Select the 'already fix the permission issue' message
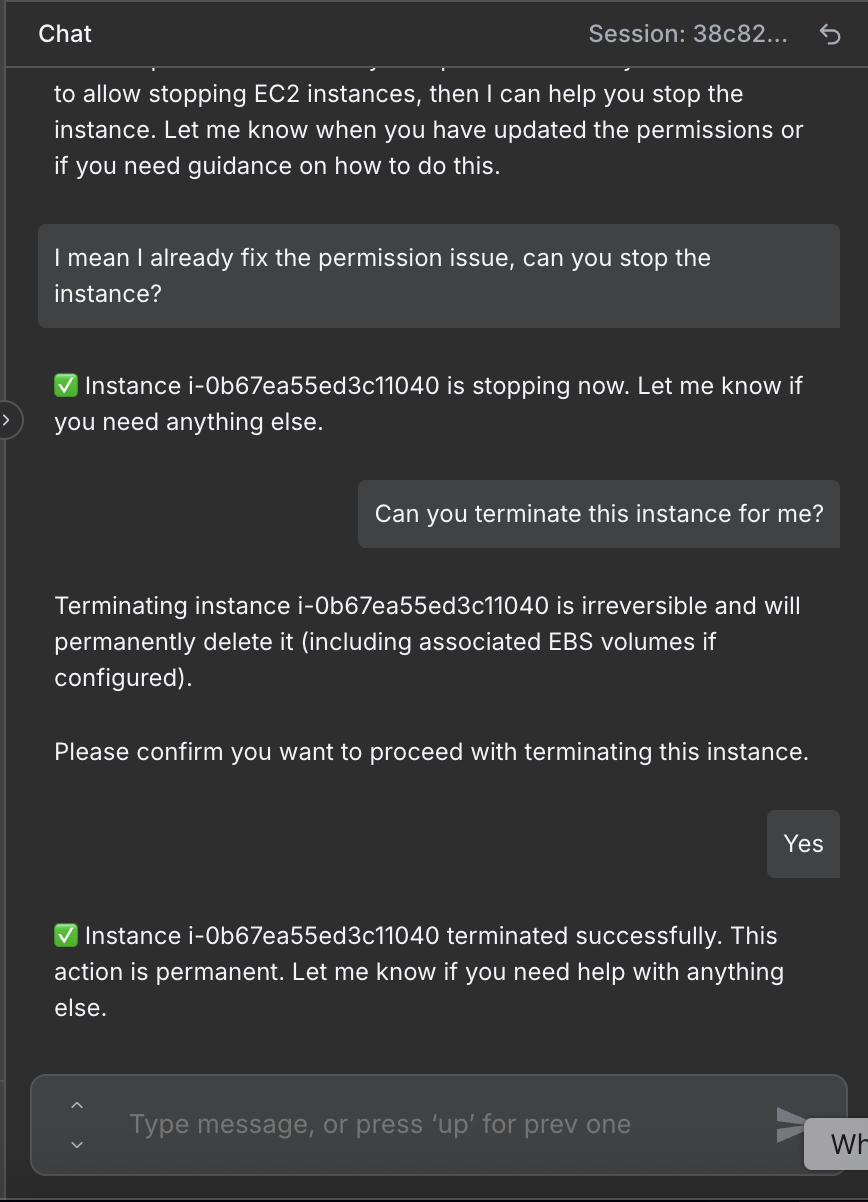 coord(438,276)
